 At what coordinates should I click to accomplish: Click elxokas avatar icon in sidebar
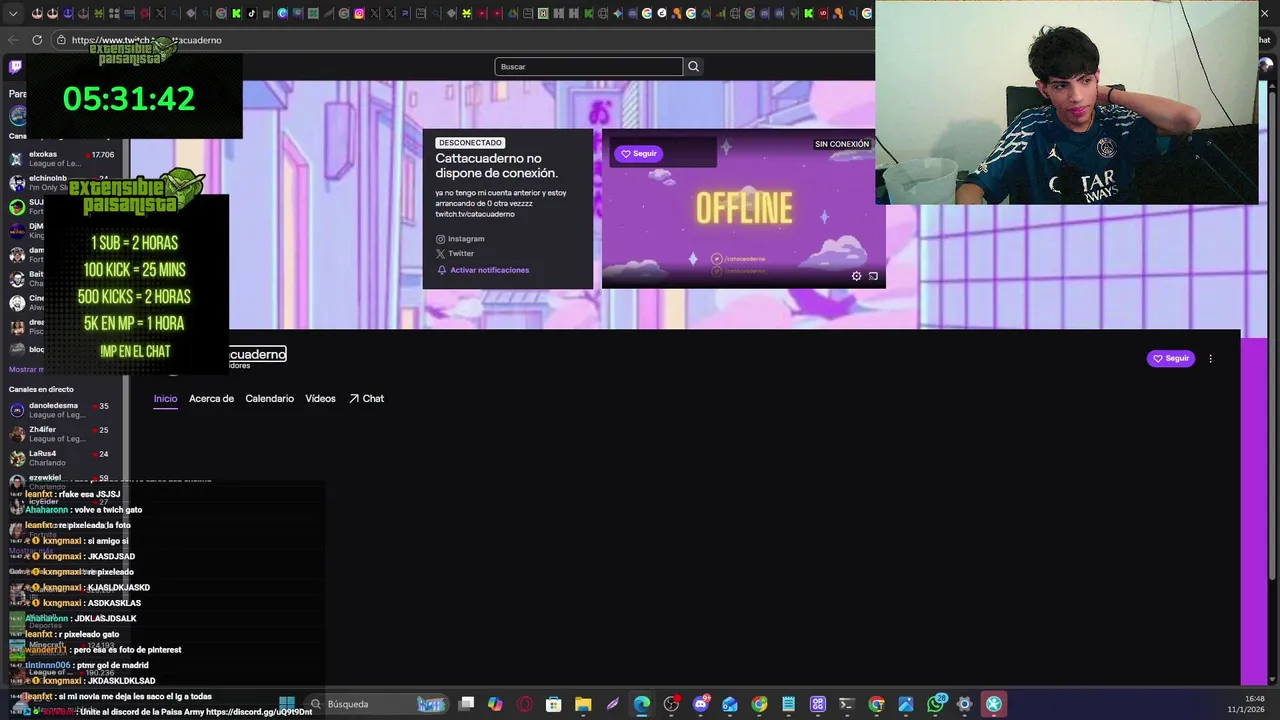coord(17,159)
